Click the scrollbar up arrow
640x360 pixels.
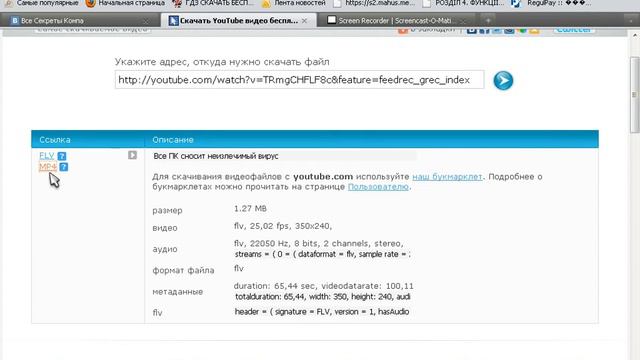(x=635, y=35)
